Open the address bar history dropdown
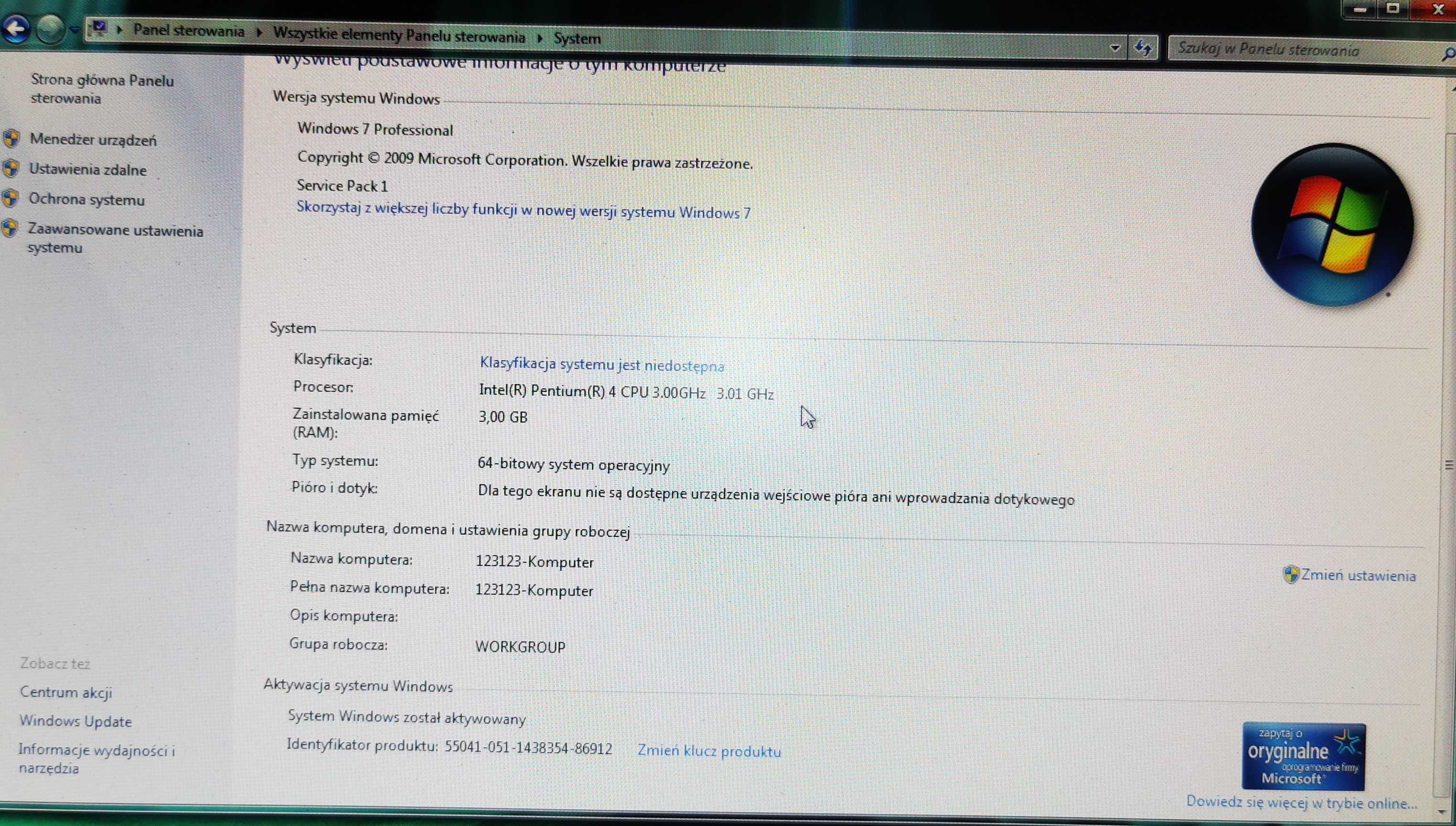This screenshot has width=1456, height=826. [1114, 48]
